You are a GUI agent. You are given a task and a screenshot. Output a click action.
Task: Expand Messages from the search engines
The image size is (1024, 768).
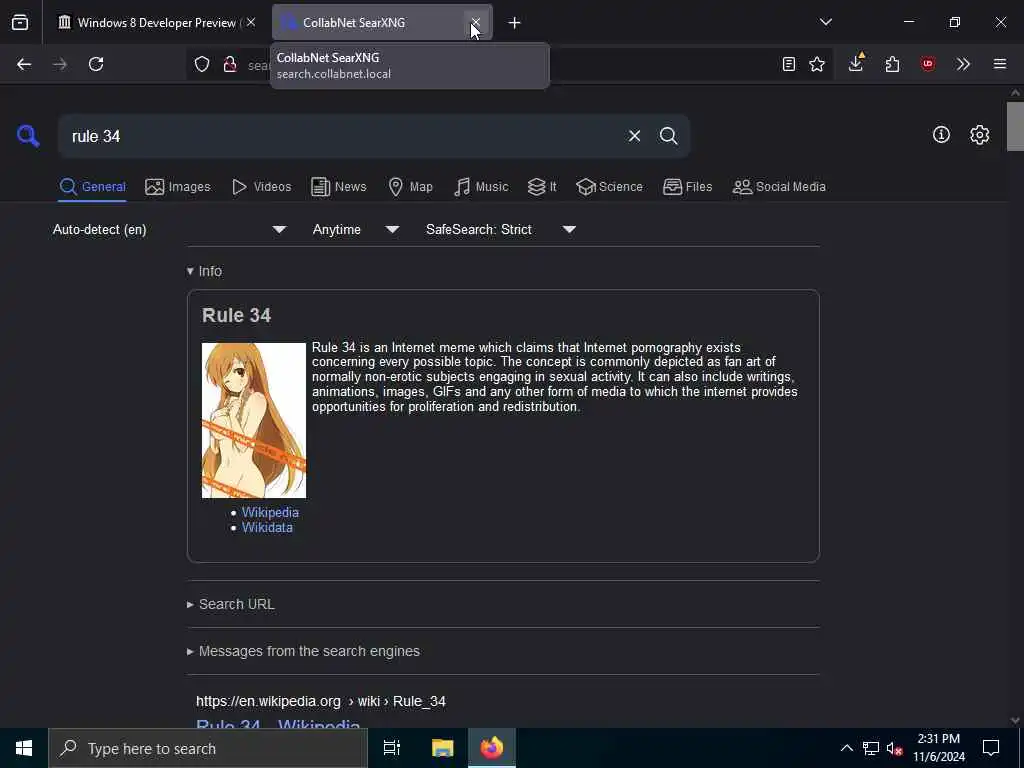tap(303, 651)
